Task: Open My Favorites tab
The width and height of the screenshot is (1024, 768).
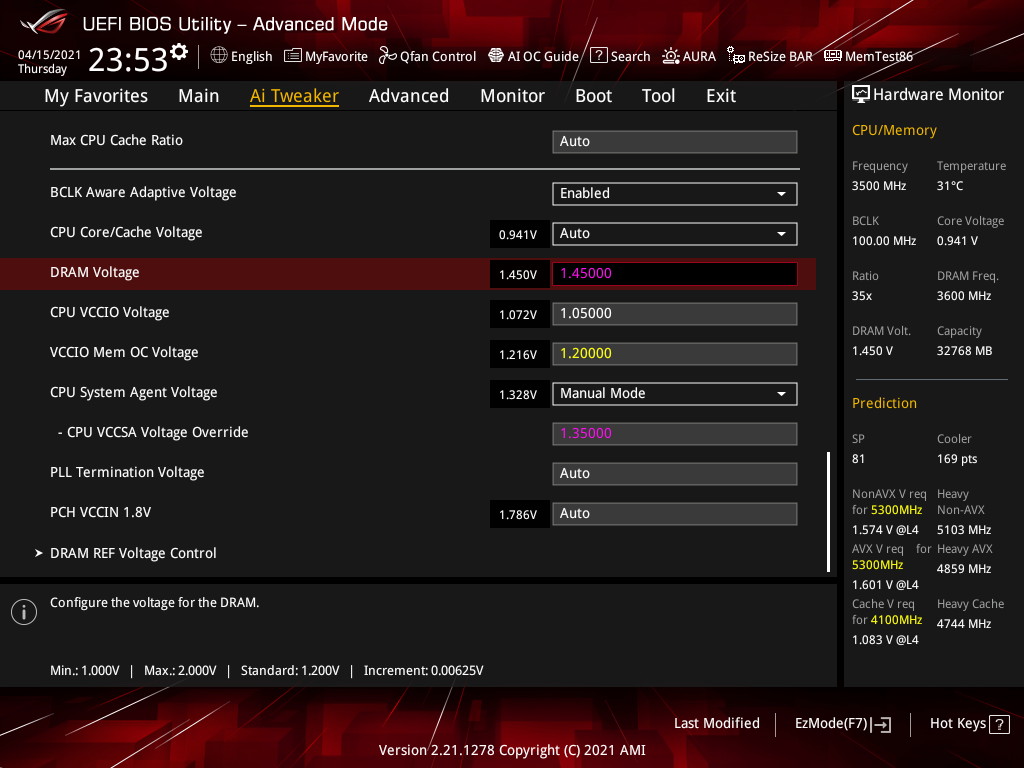Action: (x=96, y=96)
